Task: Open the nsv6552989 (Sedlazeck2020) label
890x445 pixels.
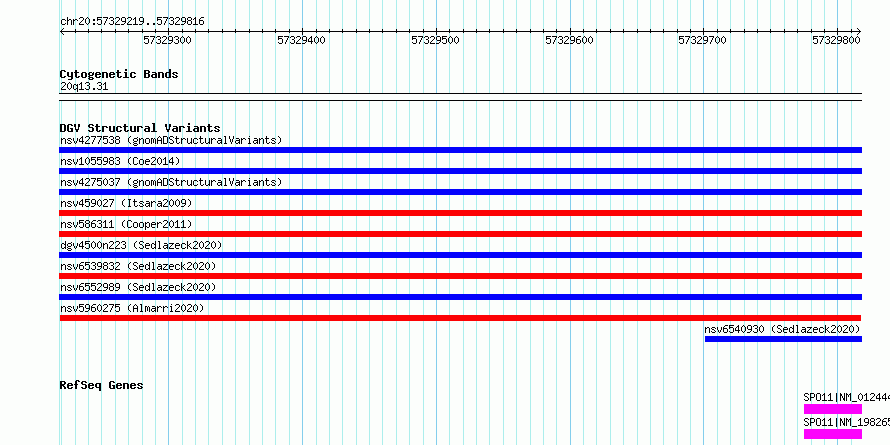Action: pos(138,287)
